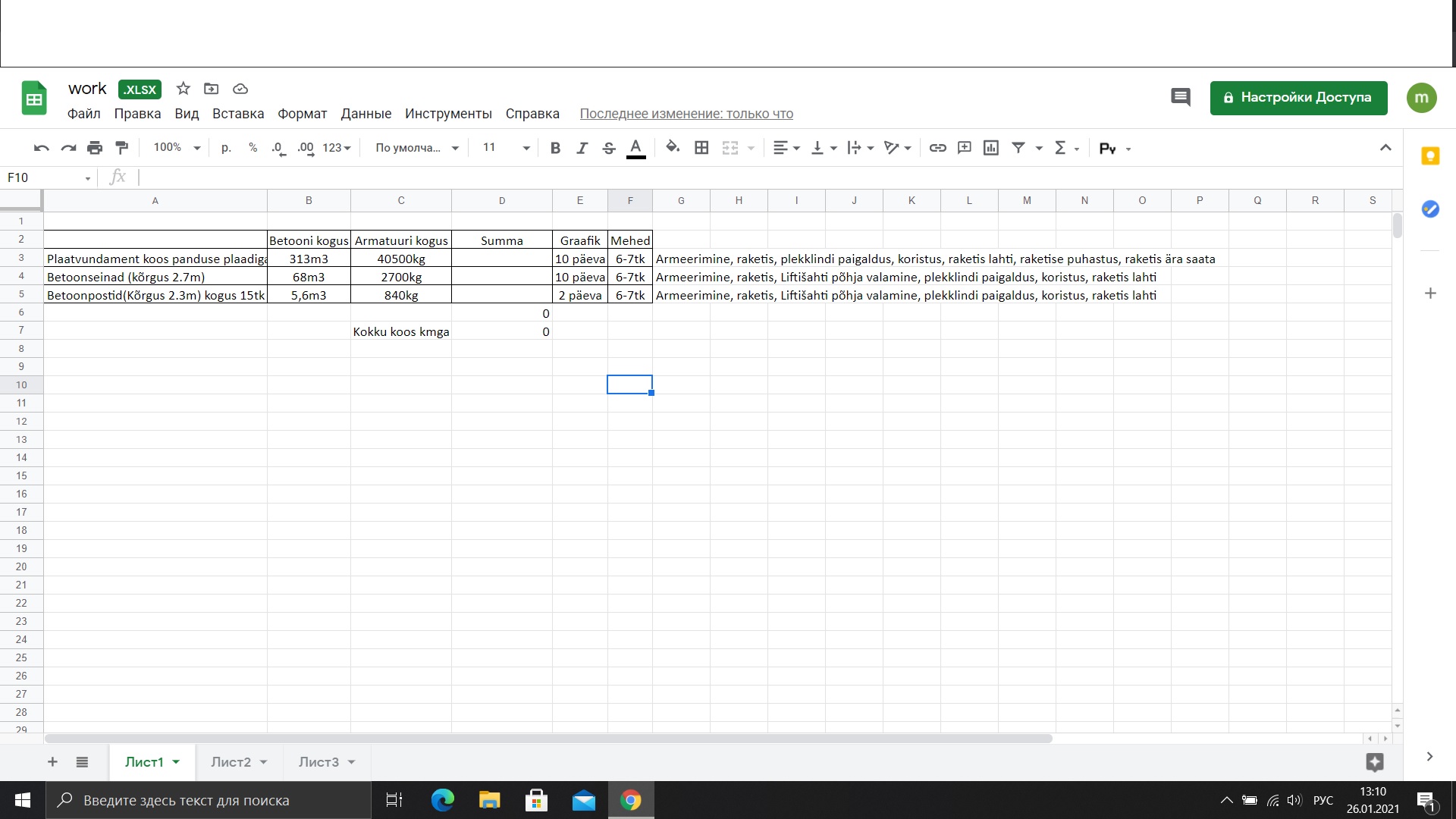This screenshot has width=1456, height=819.
Task: Open the Данные menu
Action: tap(366, 114)
